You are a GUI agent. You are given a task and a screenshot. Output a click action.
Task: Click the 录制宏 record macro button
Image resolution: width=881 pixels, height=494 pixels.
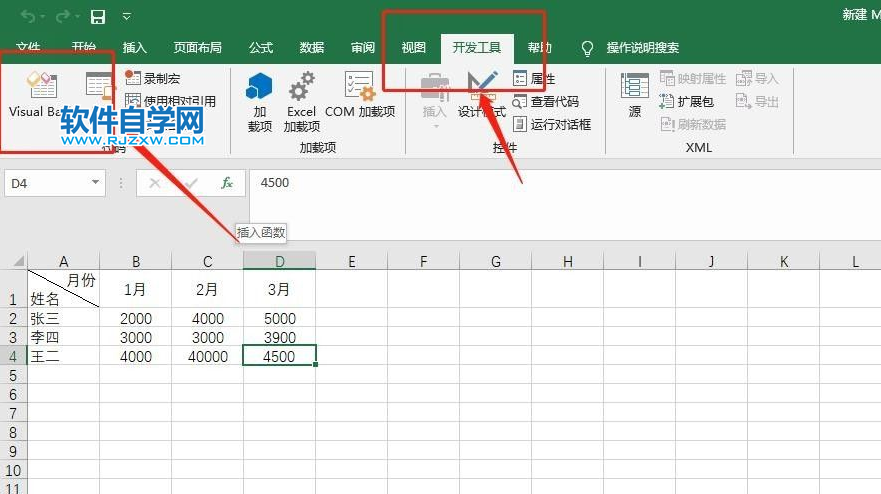[153, 78]
